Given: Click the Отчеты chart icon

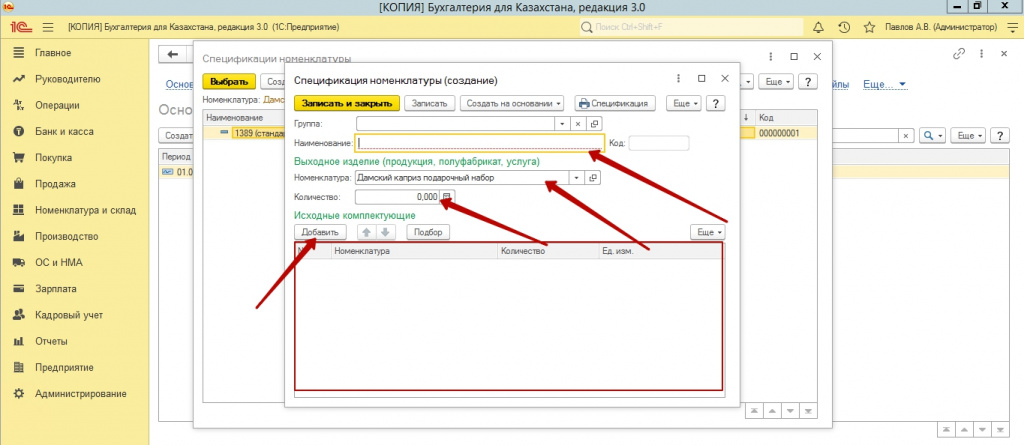Looking at the screenshot, I should tap(19, 341).
